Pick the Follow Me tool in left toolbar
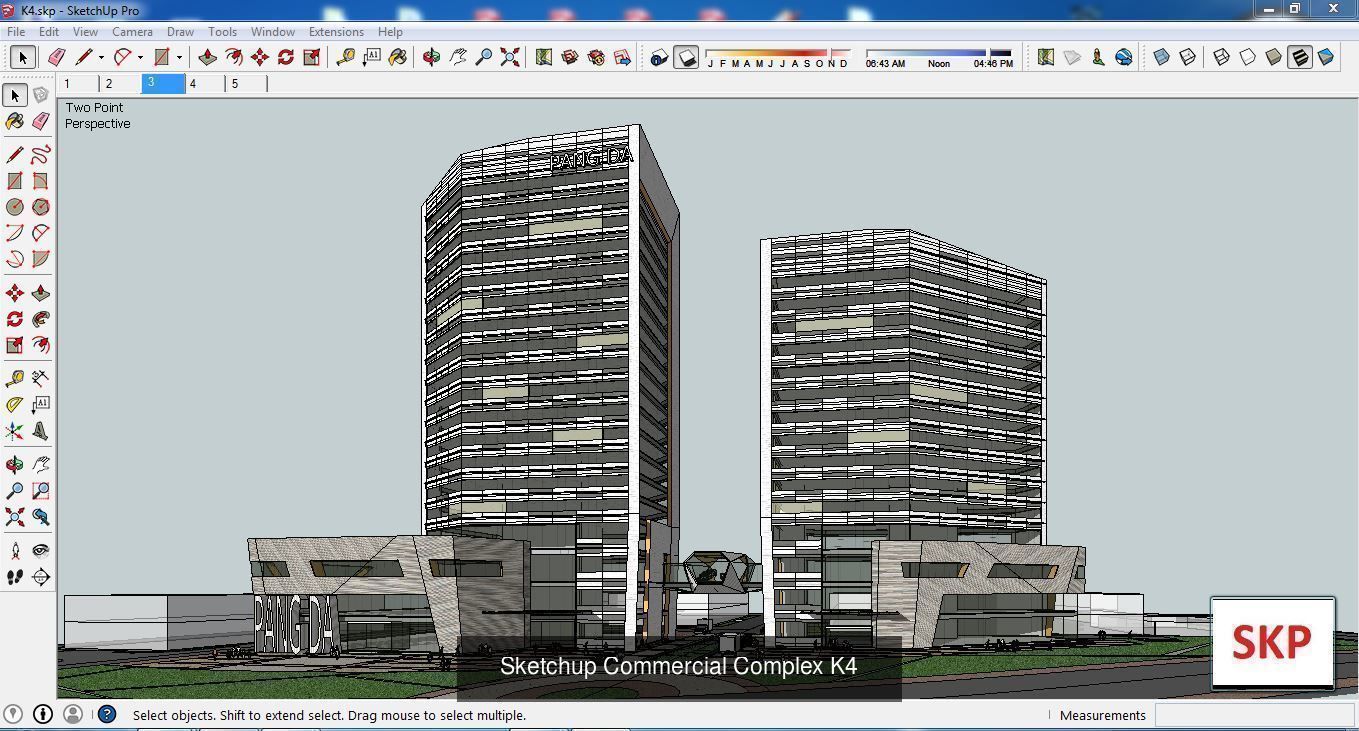The height and width of the screenshot is (731, 1359). point(41,319)
